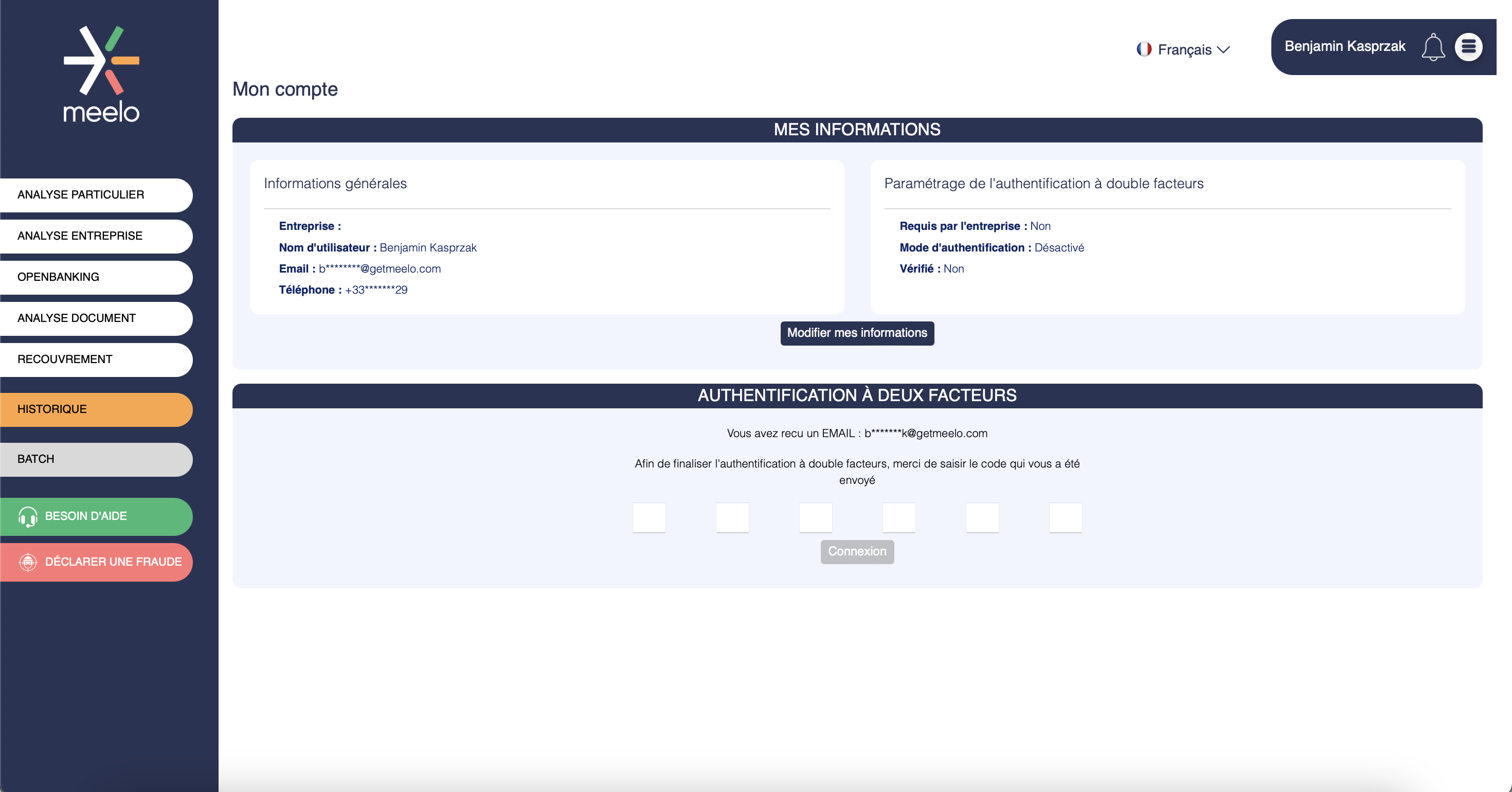Open the round hamburger menu icon

(x=1469, y=47)
